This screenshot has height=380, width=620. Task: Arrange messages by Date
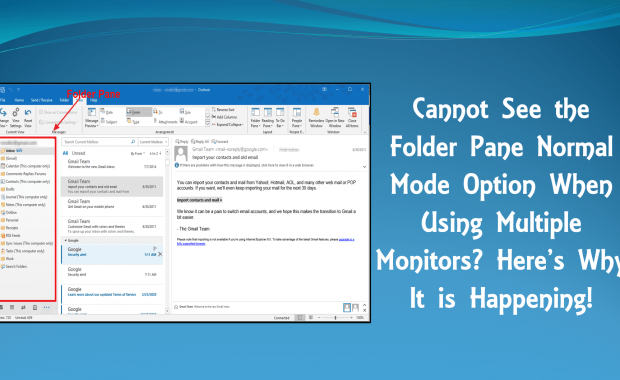click(x=107, y=112)
